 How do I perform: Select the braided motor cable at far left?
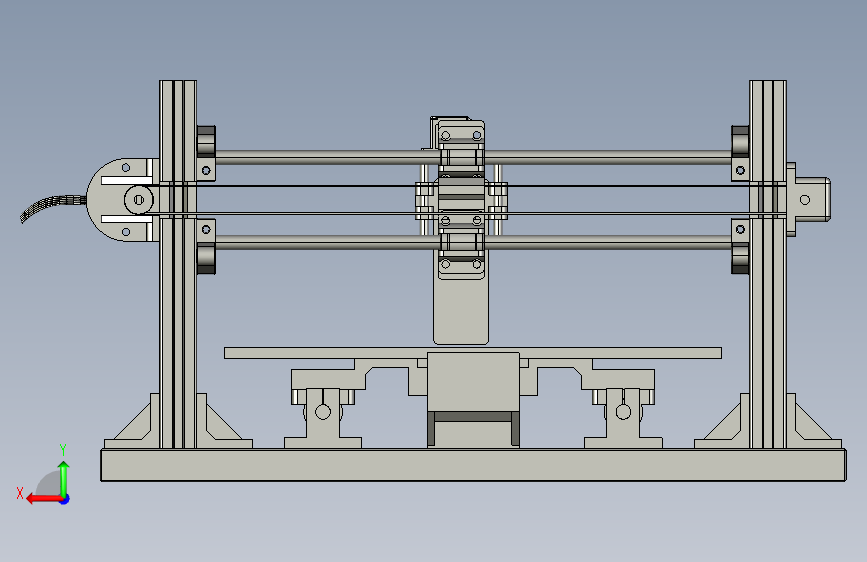[x=53, y=207]
